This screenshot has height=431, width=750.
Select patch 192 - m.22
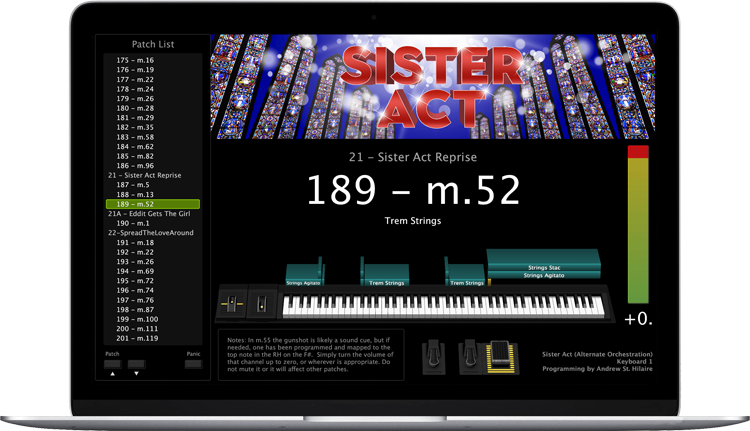(135, 252)
